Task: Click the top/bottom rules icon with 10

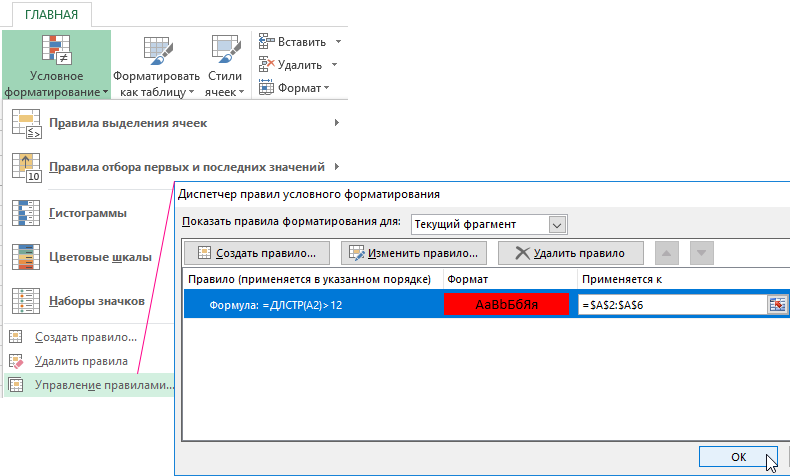Action: 26,167
